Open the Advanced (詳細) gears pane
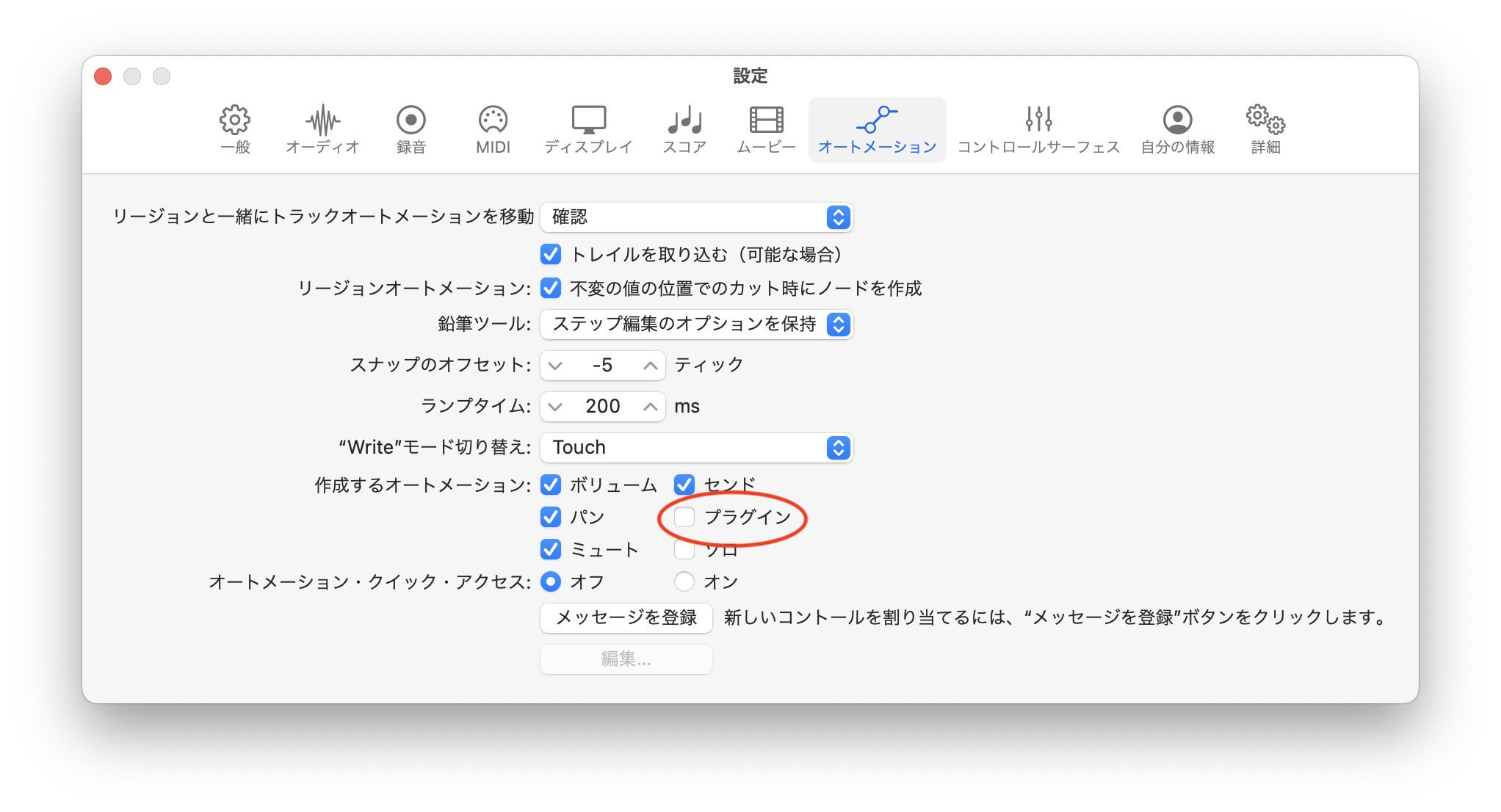 coord(1265,129)
